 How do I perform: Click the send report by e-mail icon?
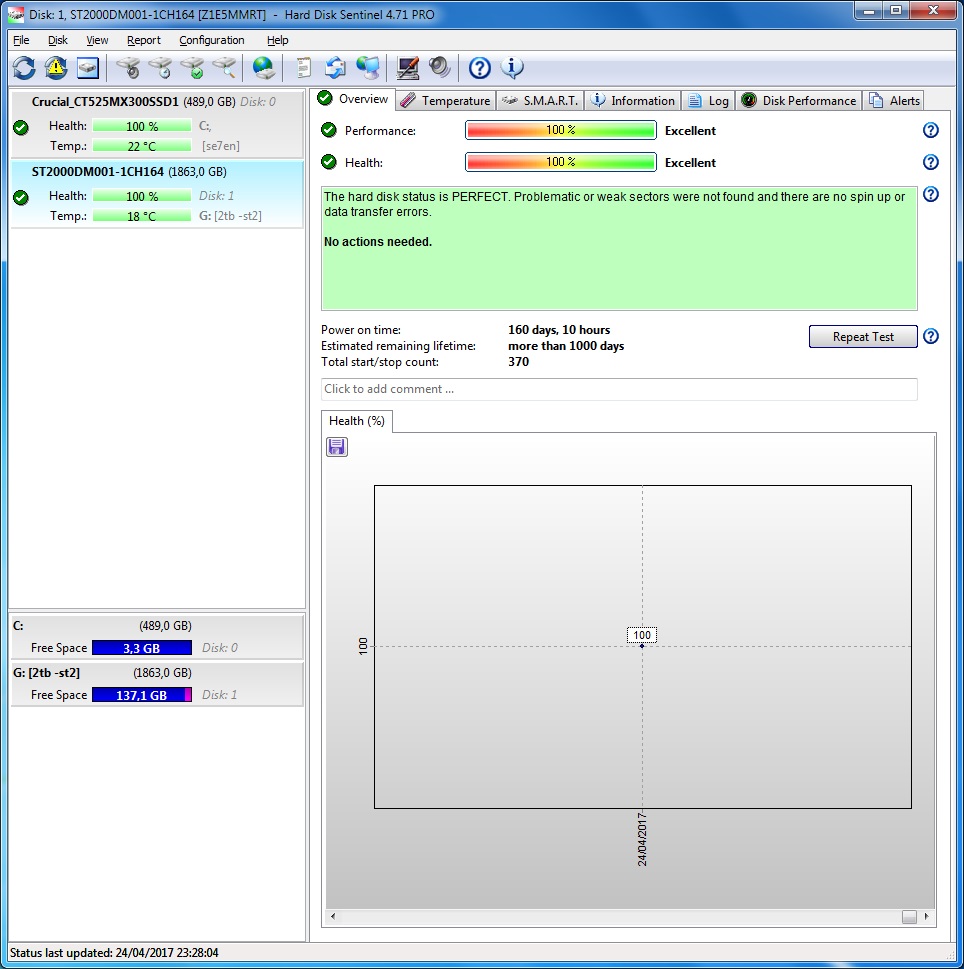[336, 68]
